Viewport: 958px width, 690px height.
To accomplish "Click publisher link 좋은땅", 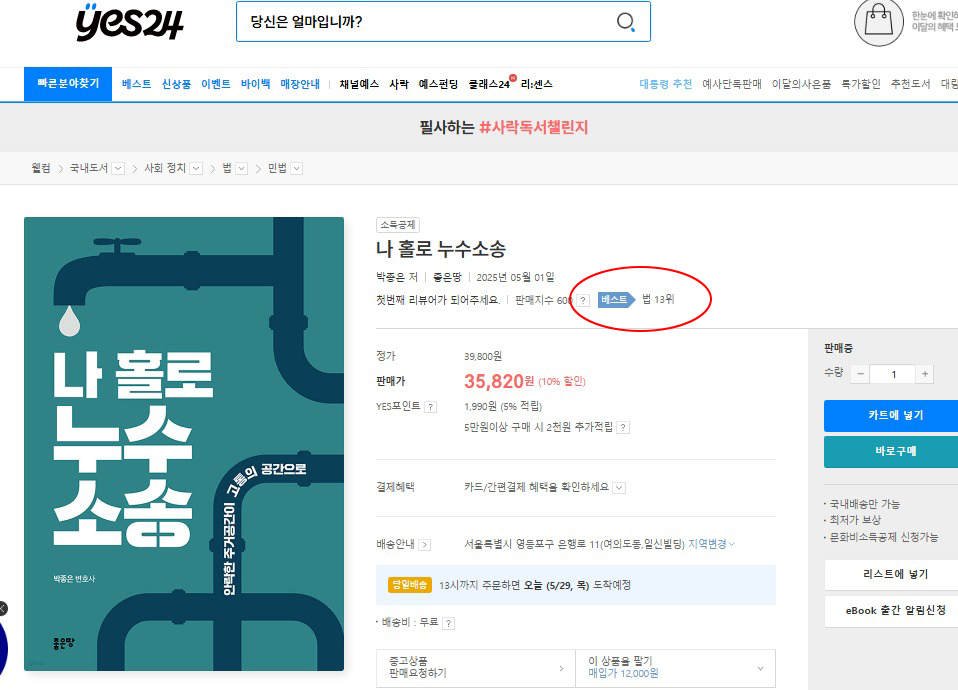I will pyautogui.click(x=447, y=277).
